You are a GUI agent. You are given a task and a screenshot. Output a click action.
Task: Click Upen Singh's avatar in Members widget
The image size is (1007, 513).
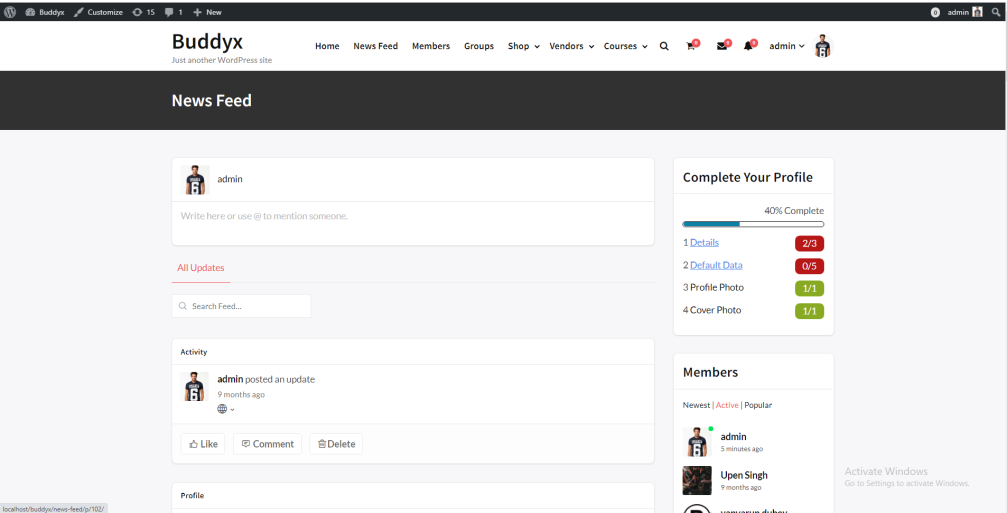click(697, 480)
